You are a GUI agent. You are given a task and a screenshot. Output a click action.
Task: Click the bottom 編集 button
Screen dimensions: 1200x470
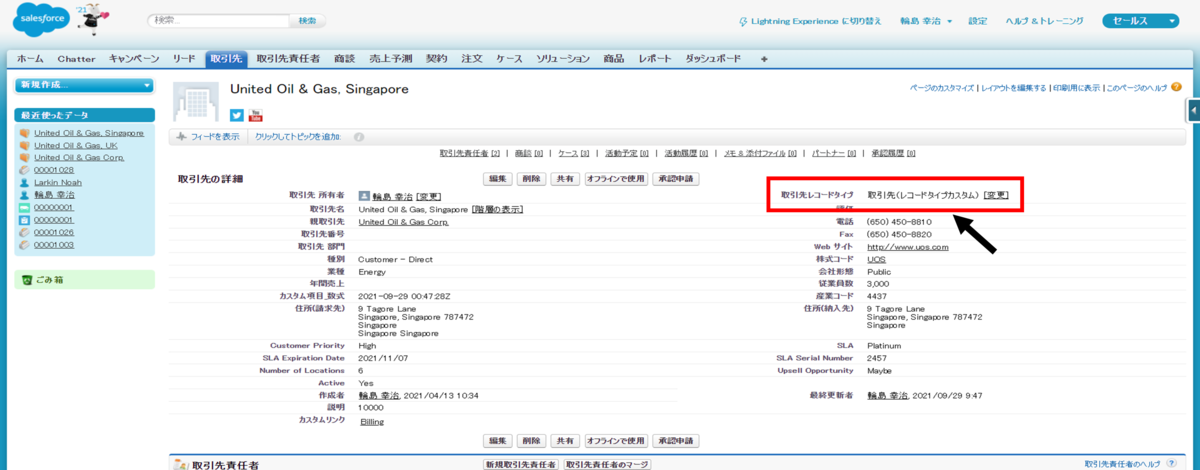click(x=497, y=440)
